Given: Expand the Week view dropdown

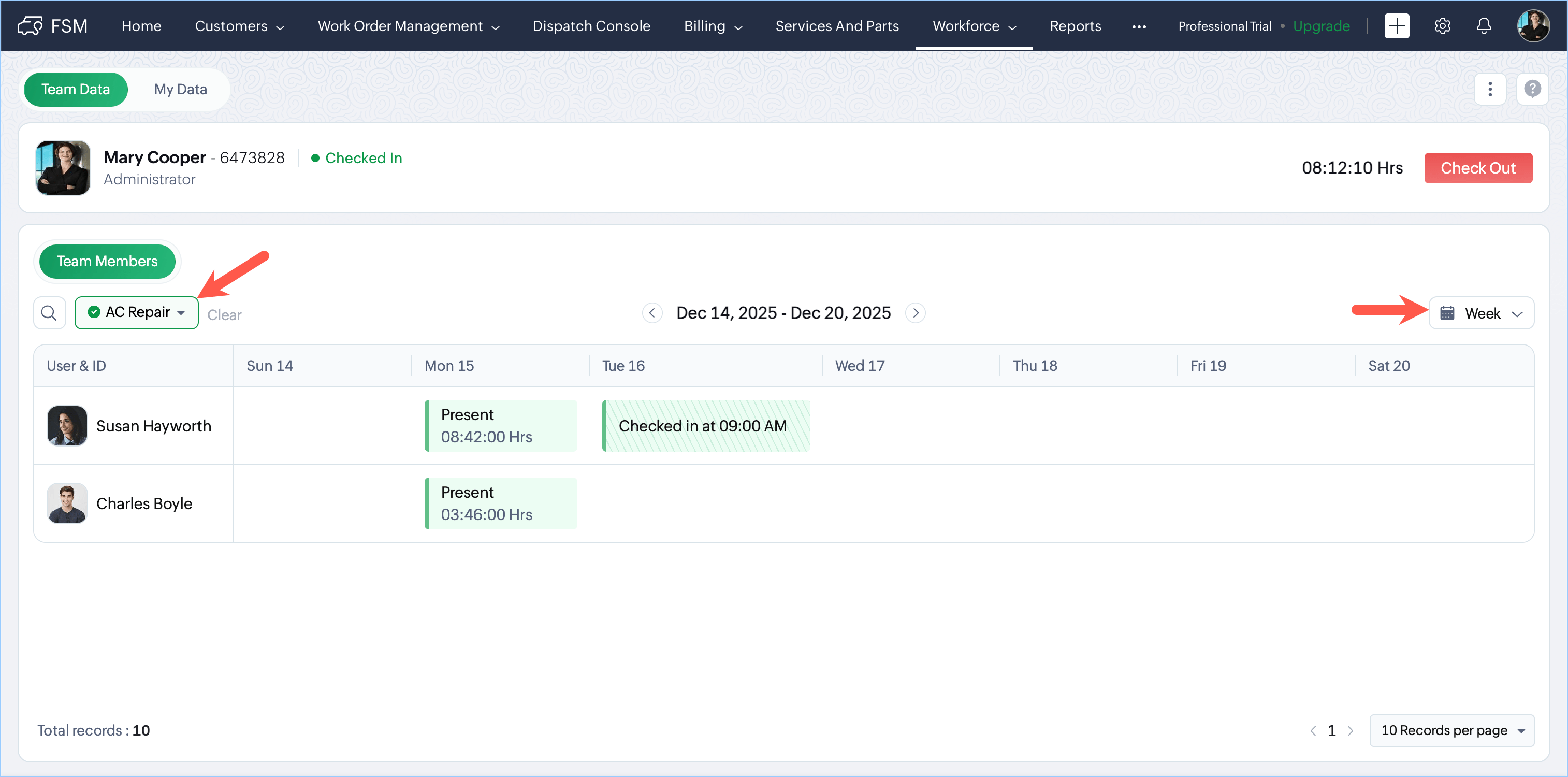Looking at the screenshot, I should (x=1481, y=313).
